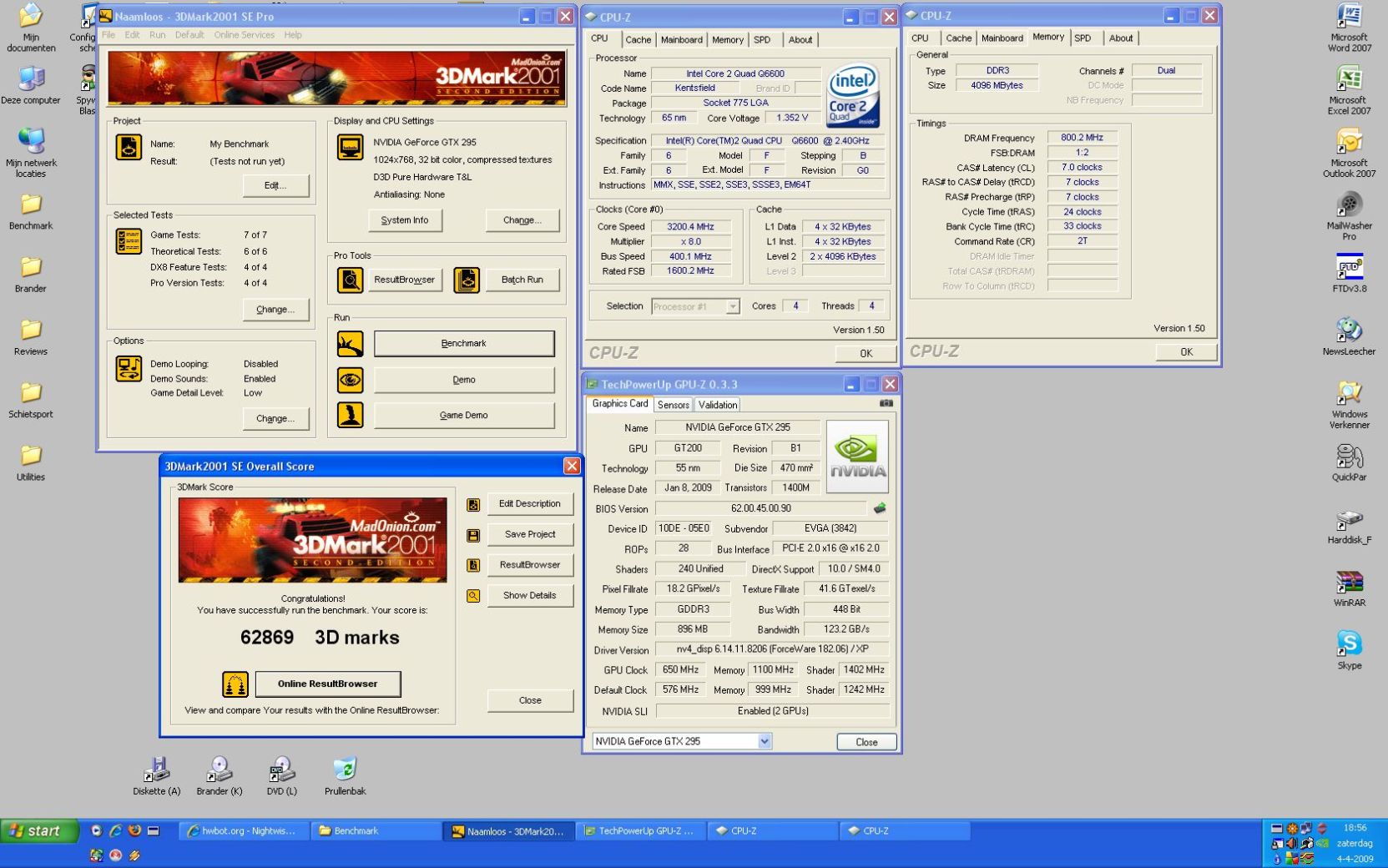Click OK in the CPU-Z memory window

(x=1186, y=352)
